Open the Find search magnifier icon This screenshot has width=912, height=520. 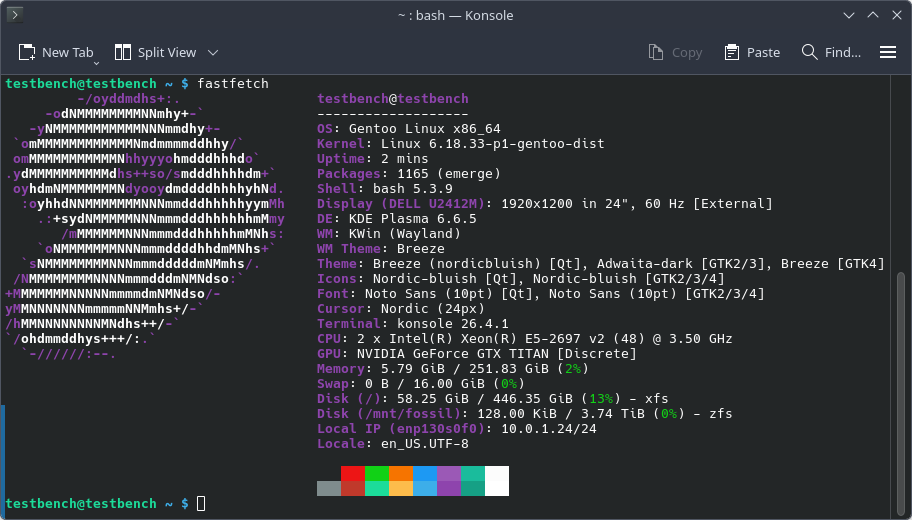809,52
